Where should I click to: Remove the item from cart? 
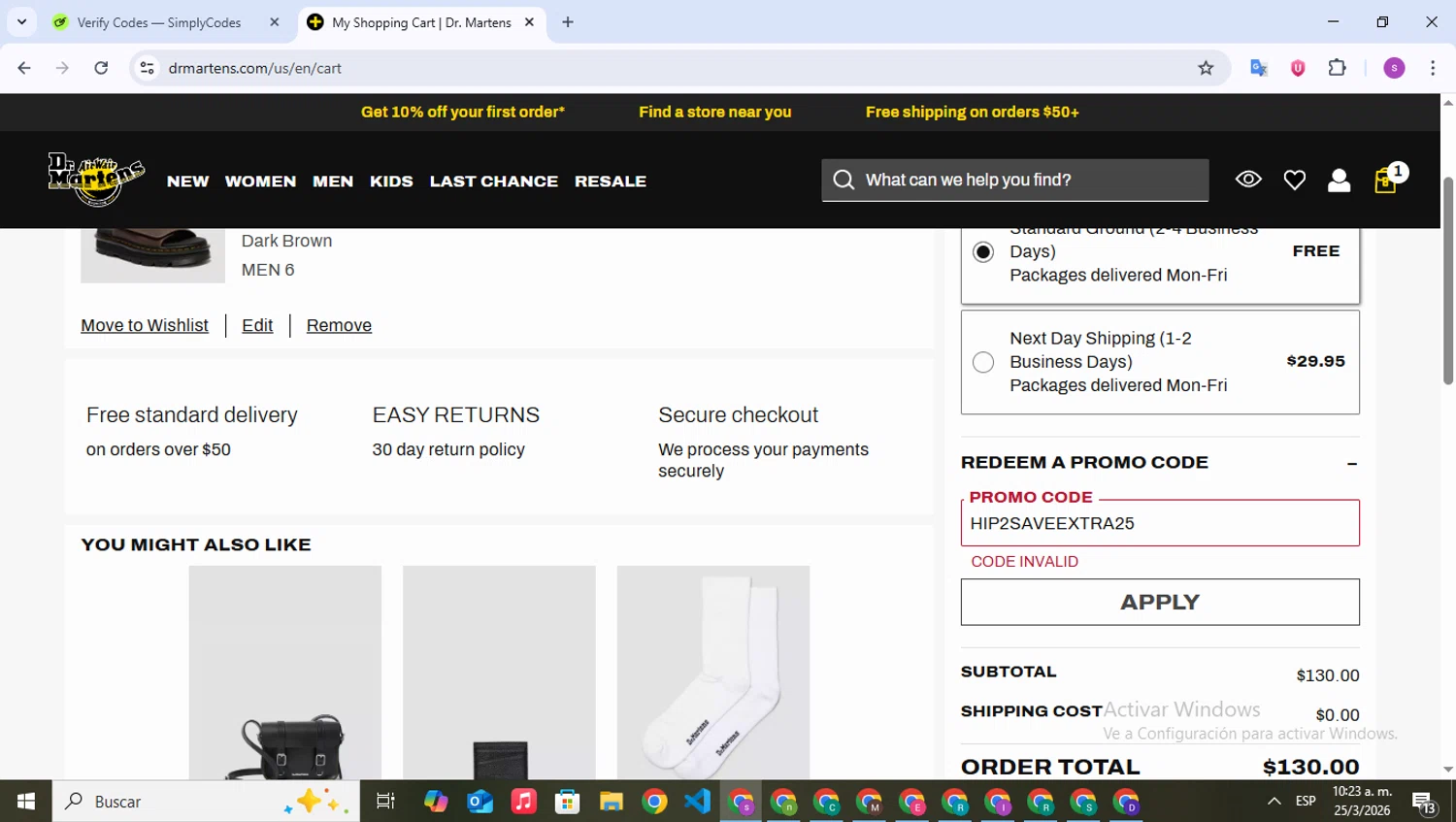339,325
